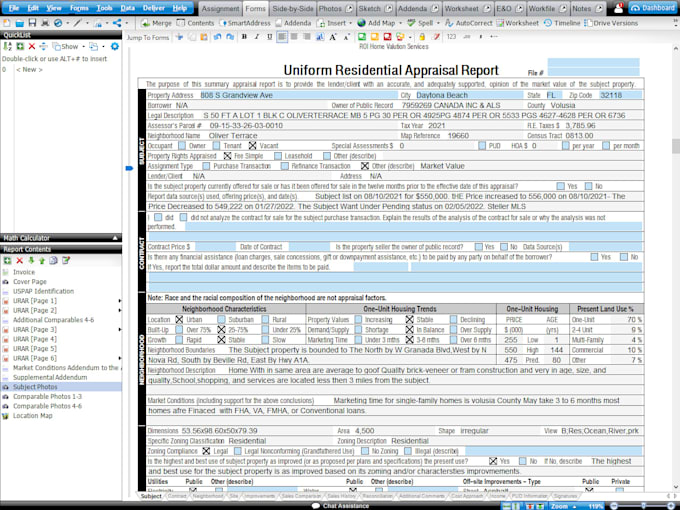This screenshot has width=680, height=510.
Task: Delete the QuickList entry with the red X
Action: coord(32,46)
